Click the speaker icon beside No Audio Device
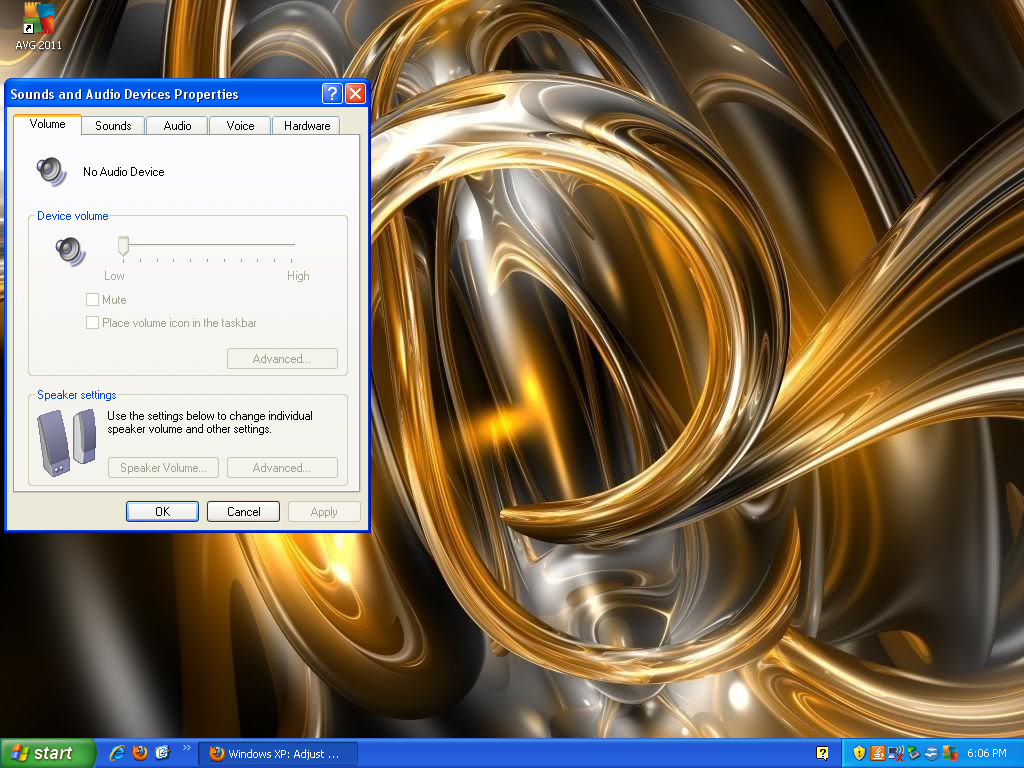The height and width of the screenshot is (768, 1024). 52,172
